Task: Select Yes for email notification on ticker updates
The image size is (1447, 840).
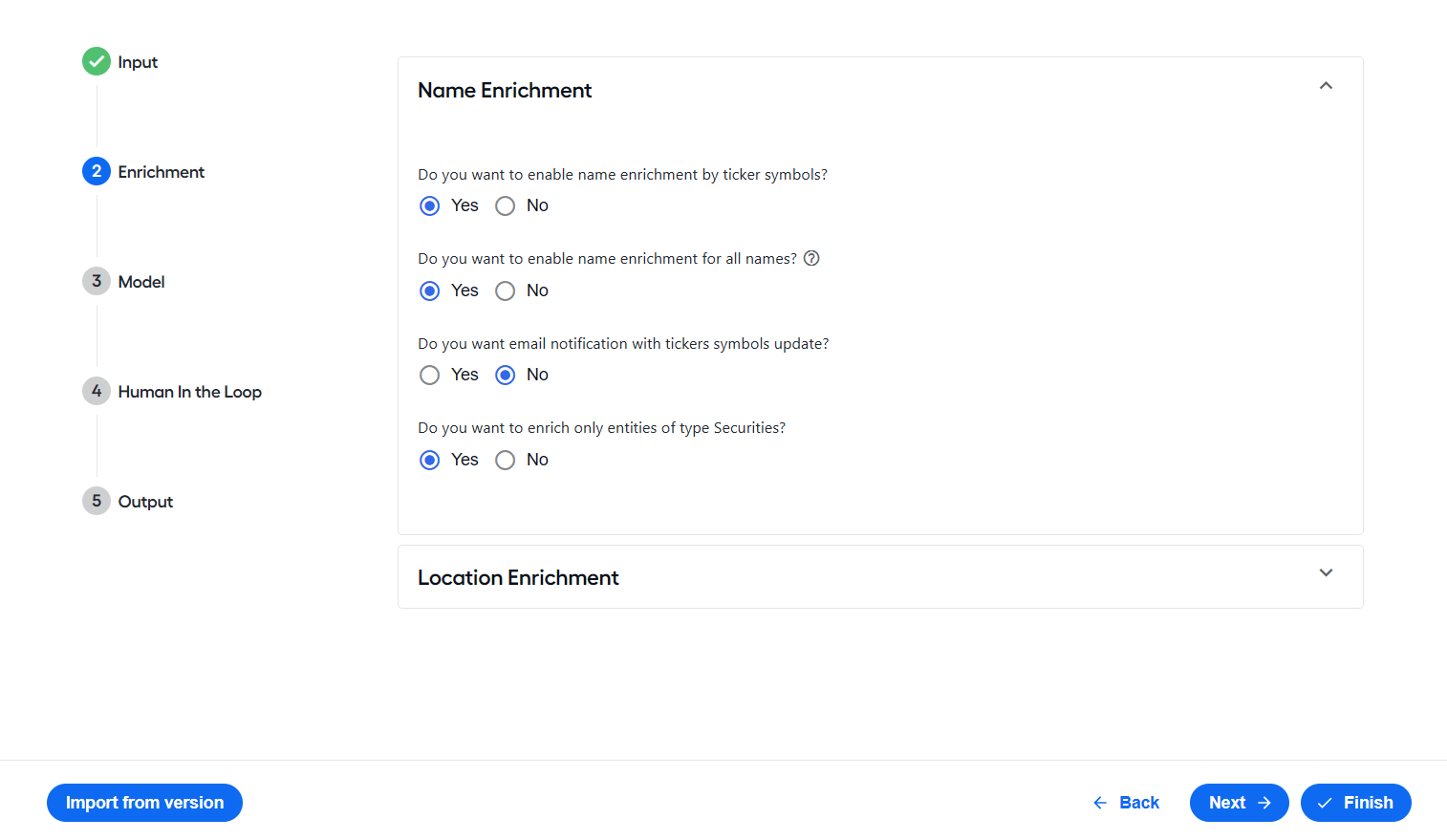Action: [x=430, y=375]
